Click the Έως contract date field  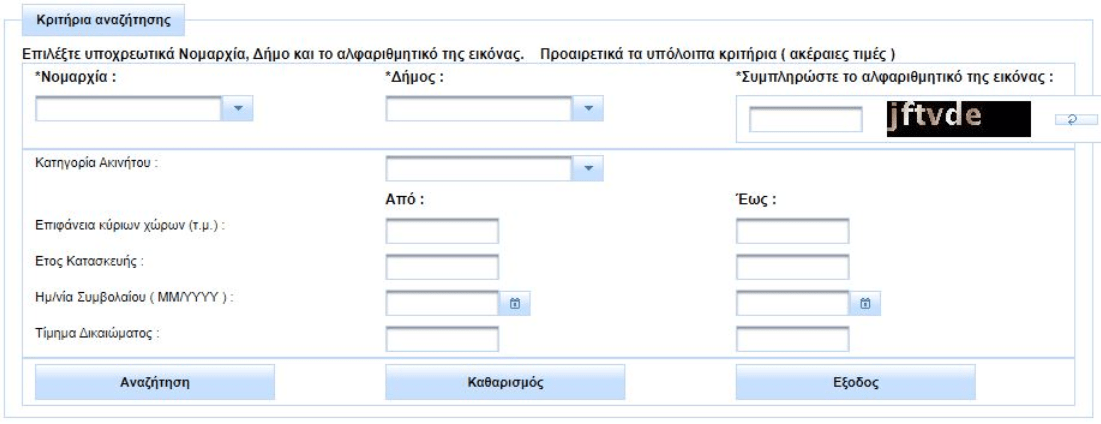[793, 303]
